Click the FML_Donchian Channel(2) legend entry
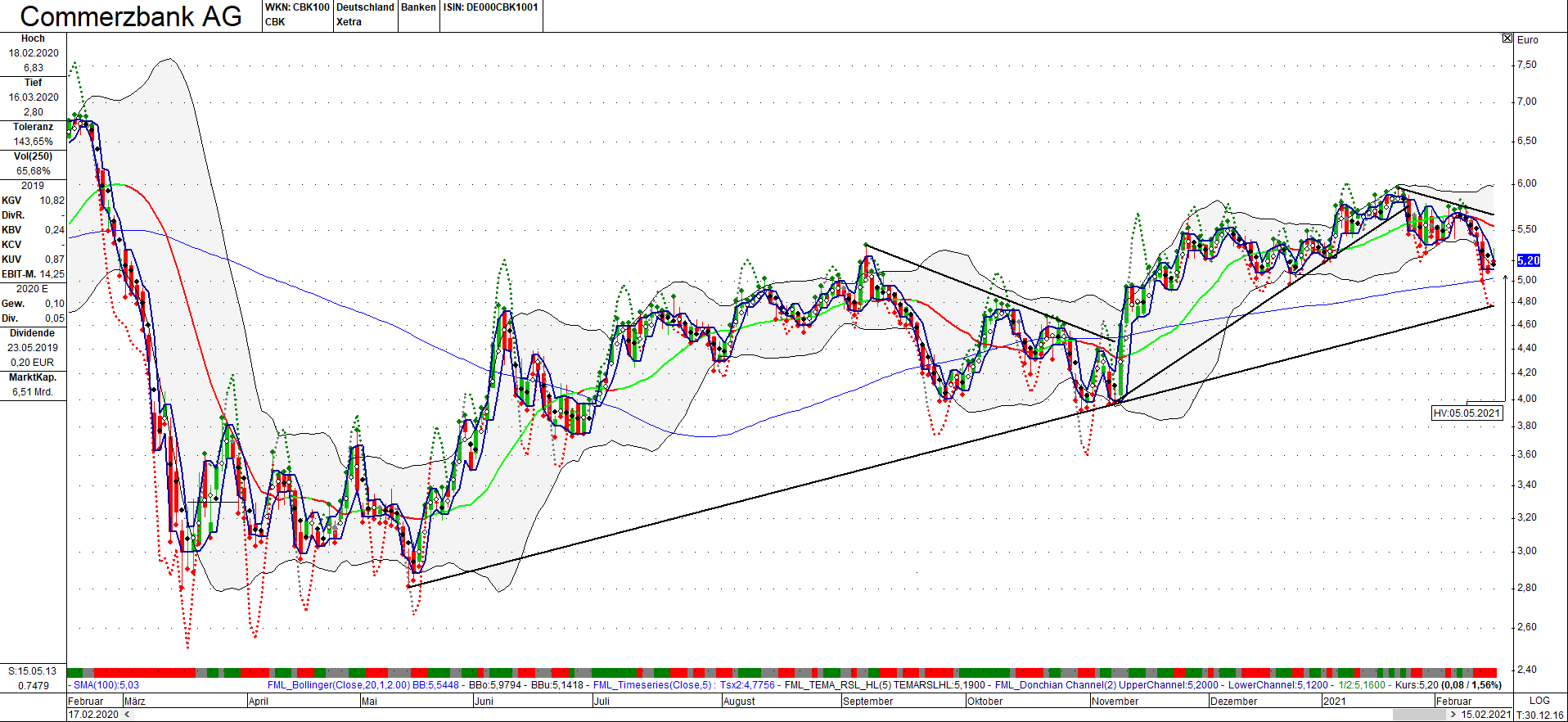1568x722 pixels. click(1056, 685)
